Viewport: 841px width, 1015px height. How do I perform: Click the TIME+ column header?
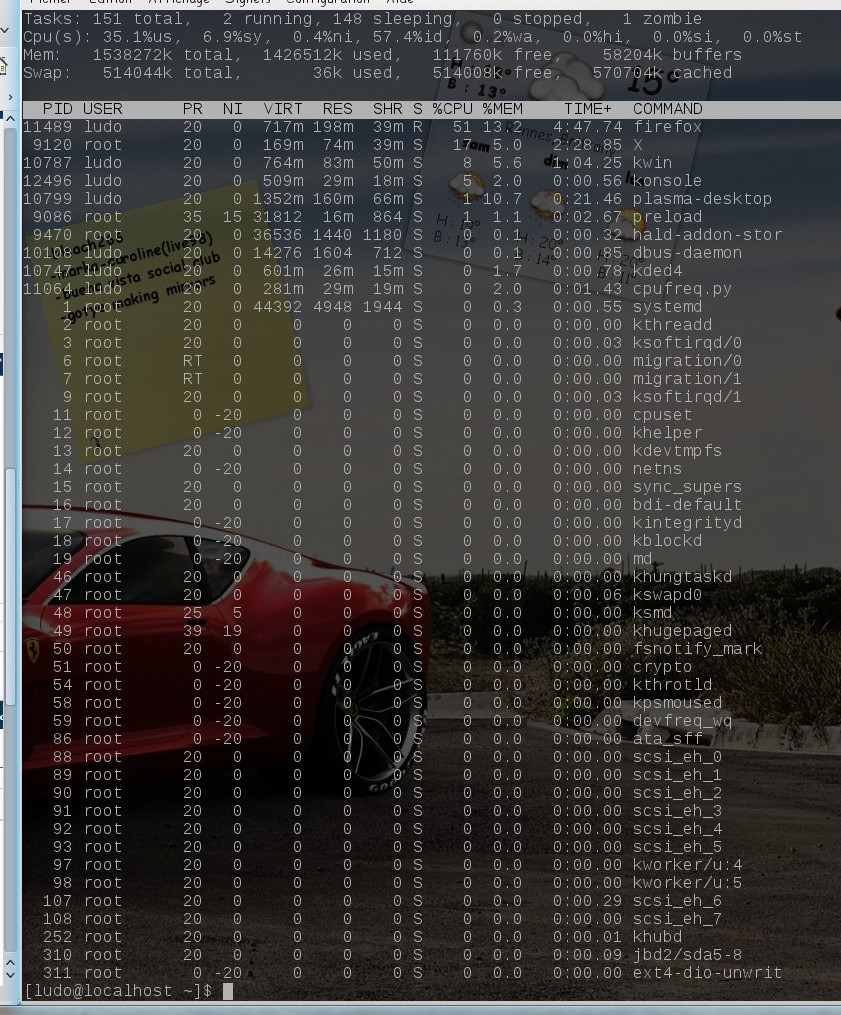(x=587, y=109)
